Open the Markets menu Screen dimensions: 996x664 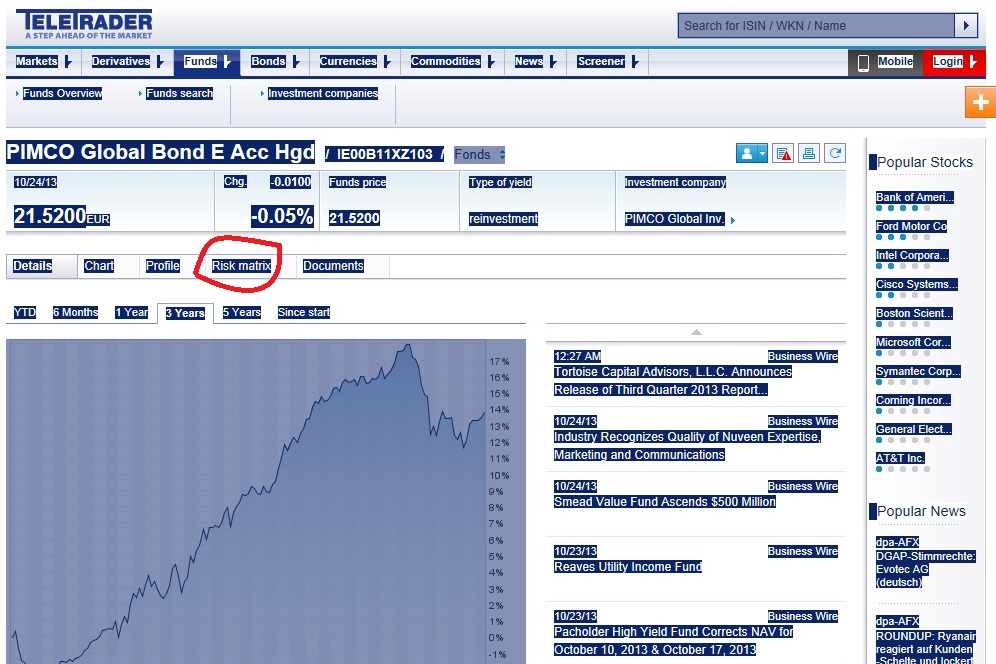point(43,62)
